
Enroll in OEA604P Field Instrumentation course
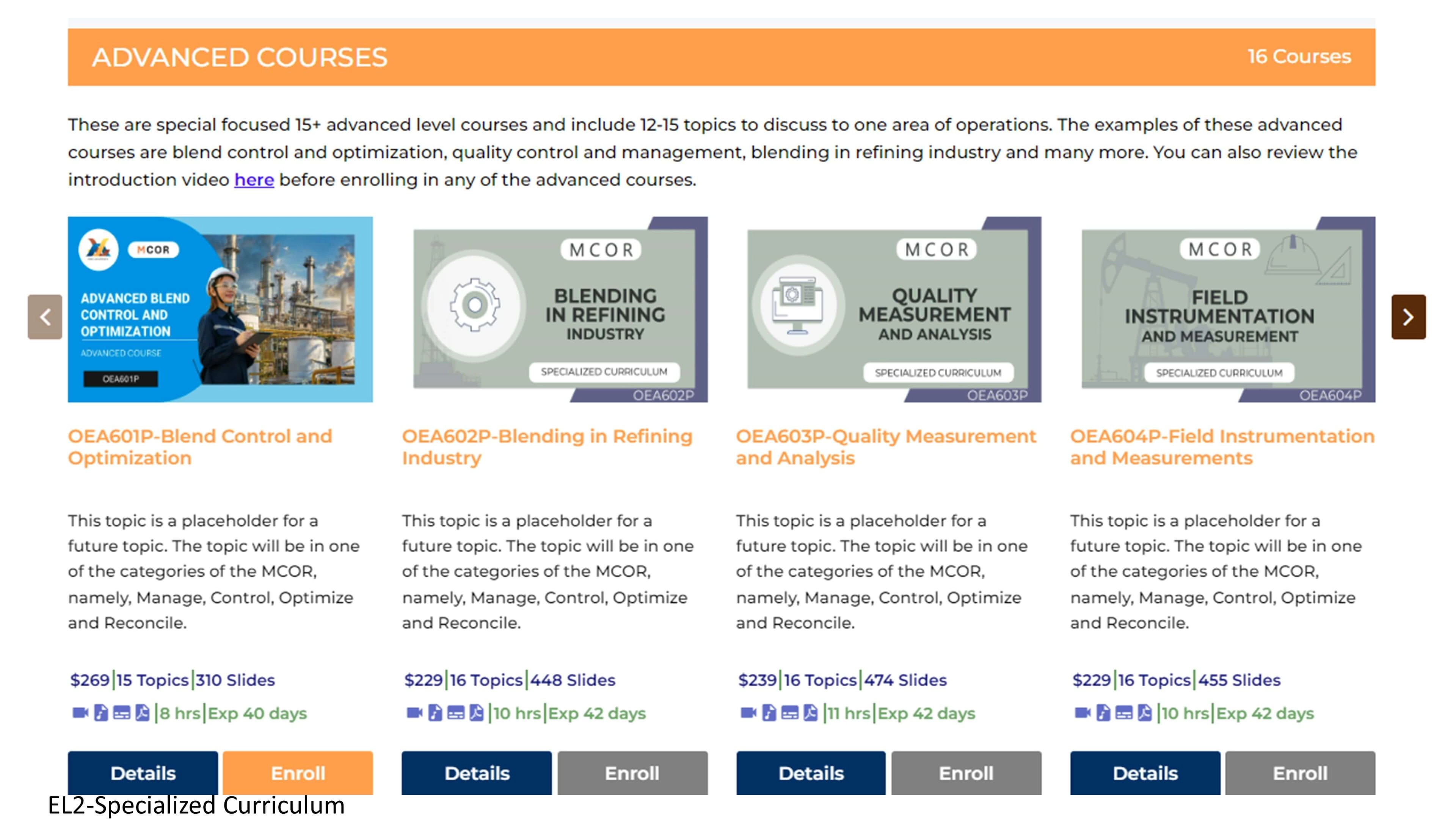pos(1300,773)
